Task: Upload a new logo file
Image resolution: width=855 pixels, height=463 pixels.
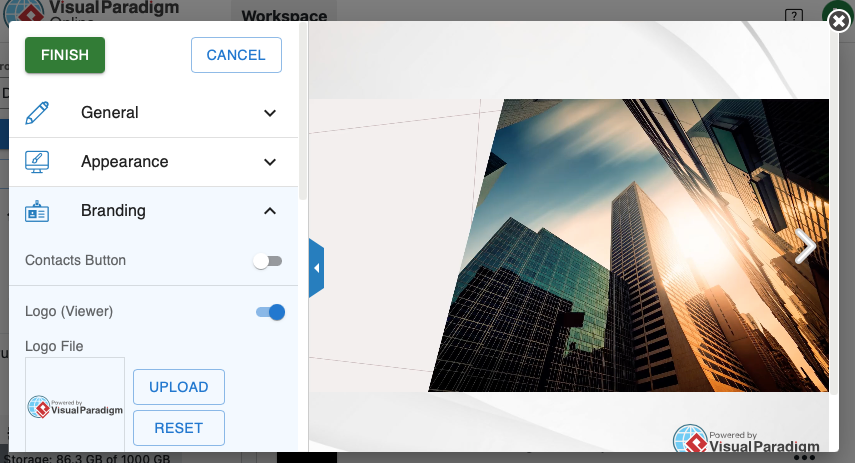Action: click(x=179, y=387)
